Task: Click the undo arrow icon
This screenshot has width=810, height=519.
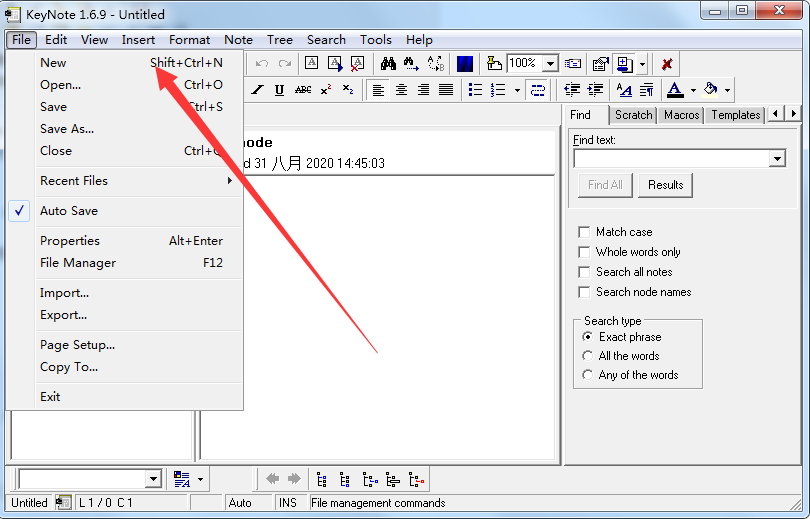Action: (262, 64)
